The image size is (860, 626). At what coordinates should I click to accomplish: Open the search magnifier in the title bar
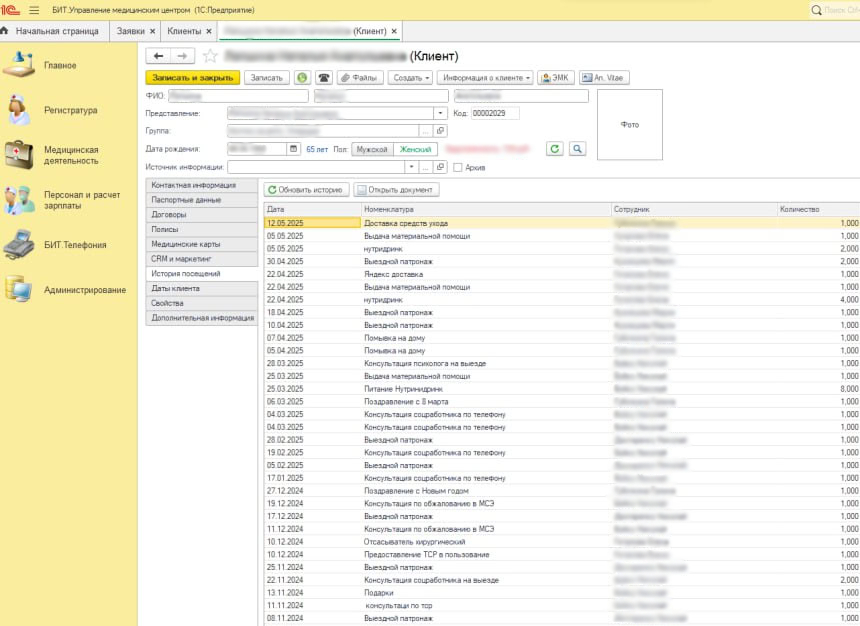(816, 10)
